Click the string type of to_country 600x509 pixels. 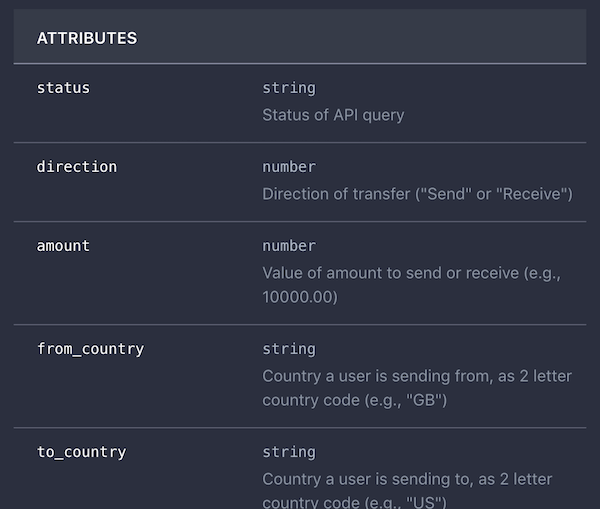click(289, 452)
